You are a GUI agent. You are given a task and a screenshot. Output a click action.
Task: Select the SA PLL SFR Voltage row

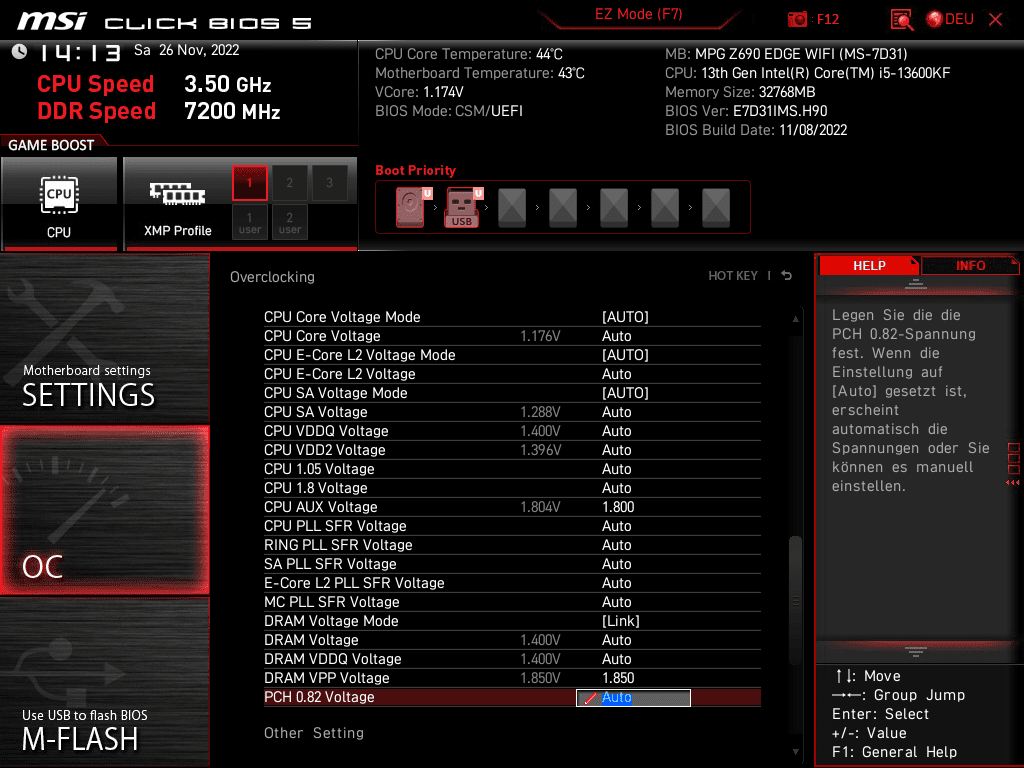[512, 564]
